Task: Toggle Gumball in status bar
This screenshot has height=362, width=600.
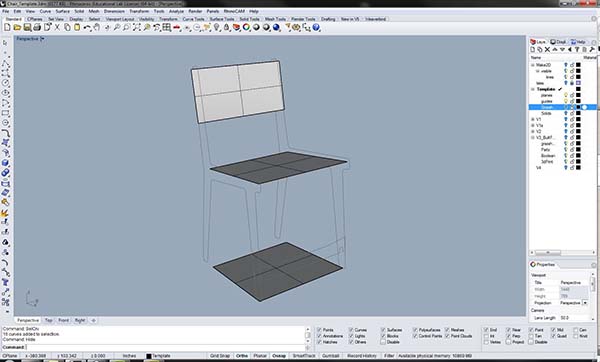Action: click(x=330, y=356)
